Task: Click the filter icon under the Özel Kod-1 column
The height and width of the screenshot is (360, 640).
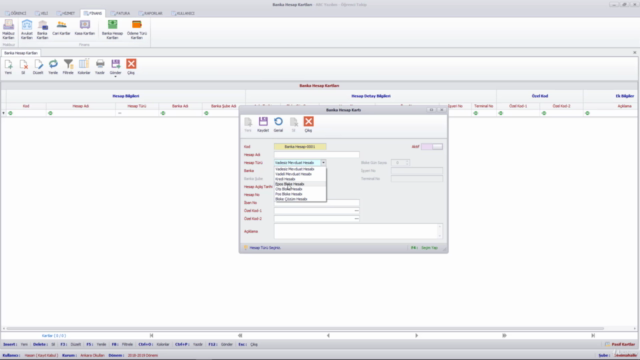Action: pyautogui.click(x=501, y=113)
